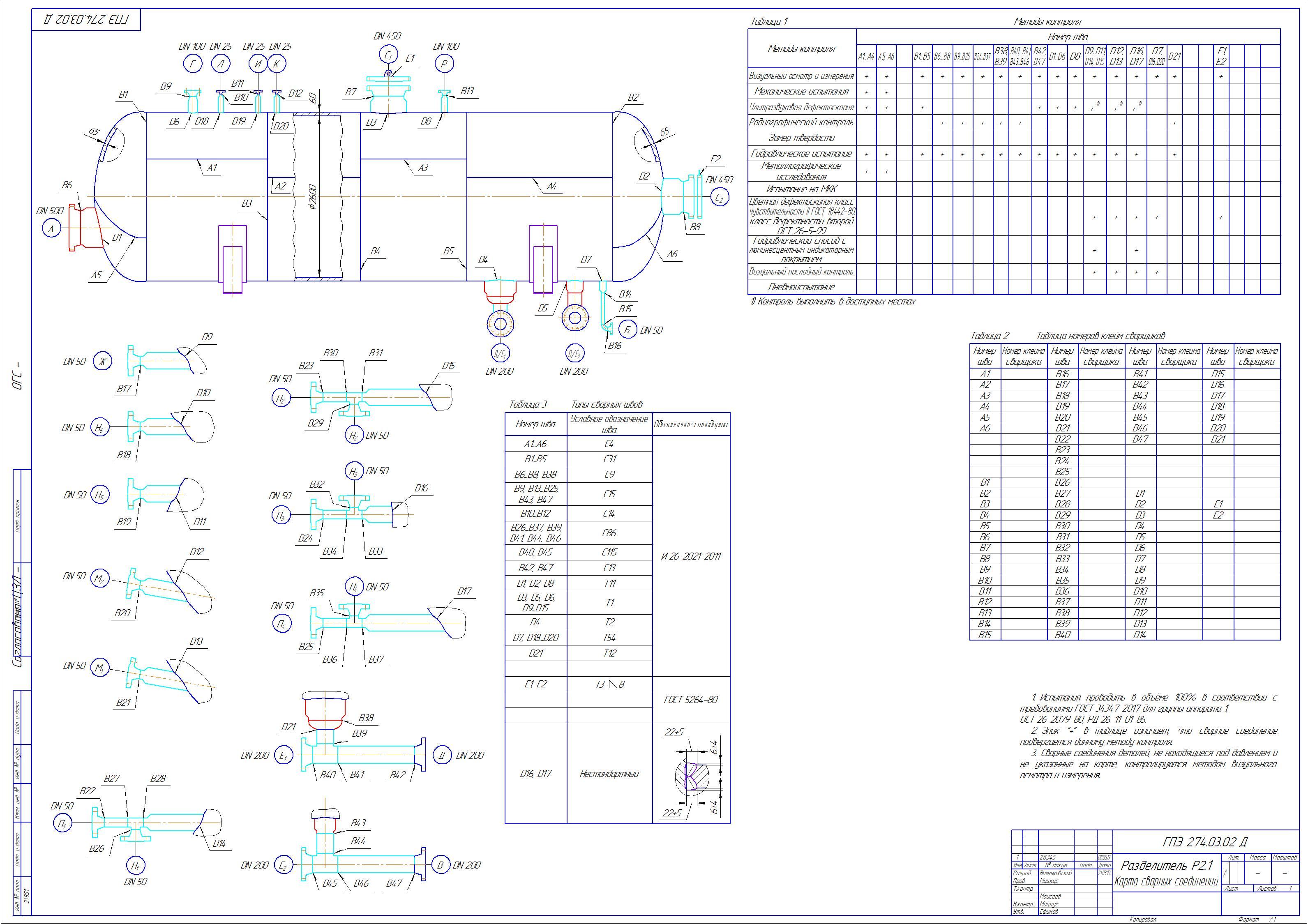Click the "С31" weld designation cell
1308x924 pixels.
pyautogui.click(x=609, y=459)
